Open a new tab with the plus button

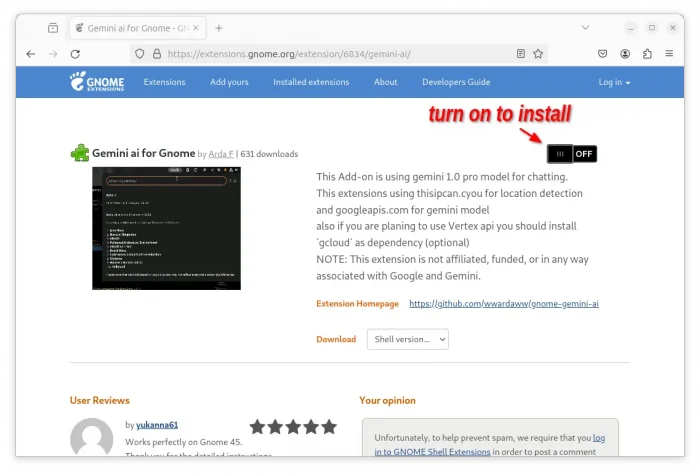click(219, 28)
